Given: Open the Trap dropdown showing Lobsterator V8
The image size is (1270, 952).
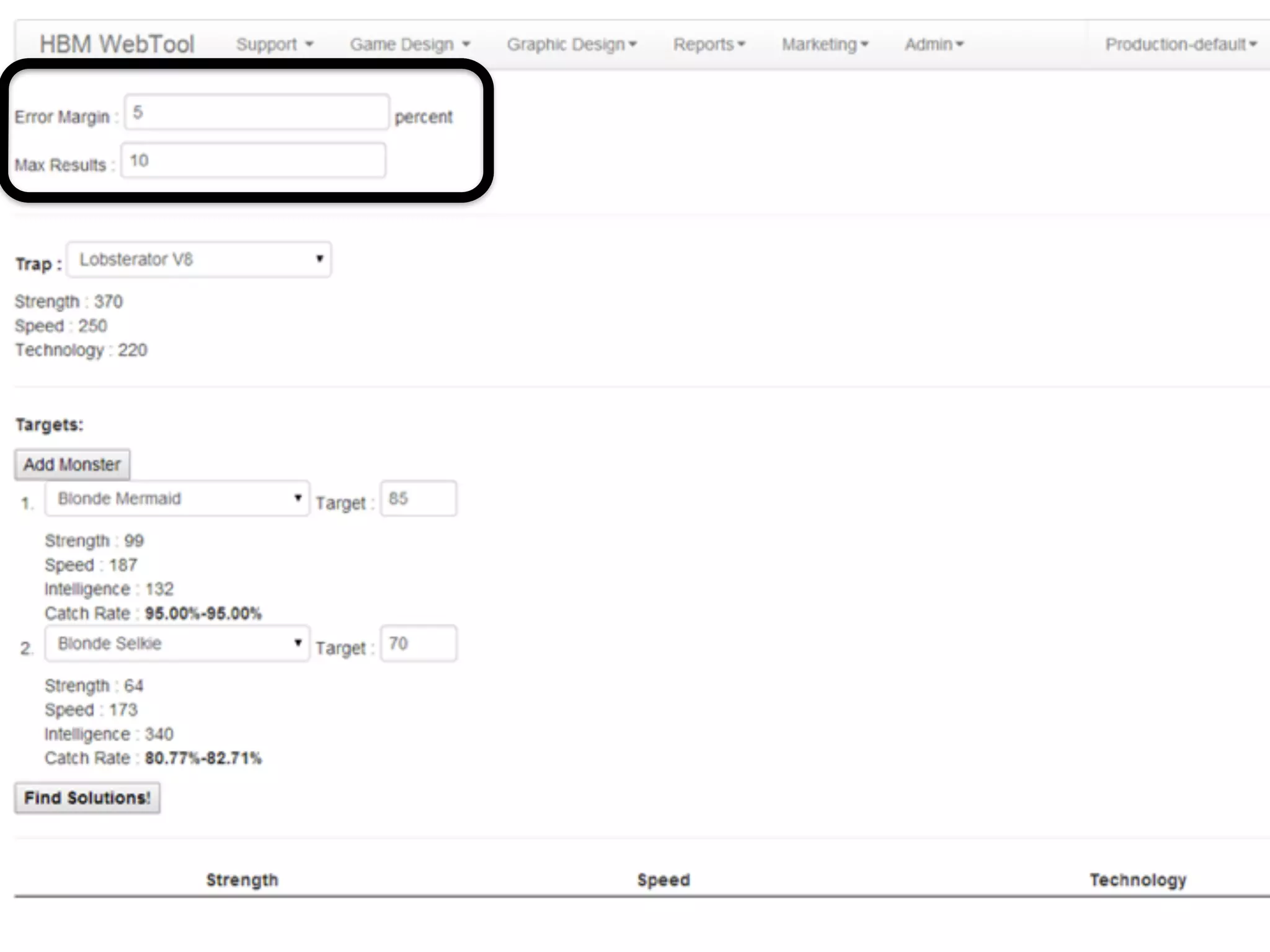Looking at the screenshot, I should 198,260.
